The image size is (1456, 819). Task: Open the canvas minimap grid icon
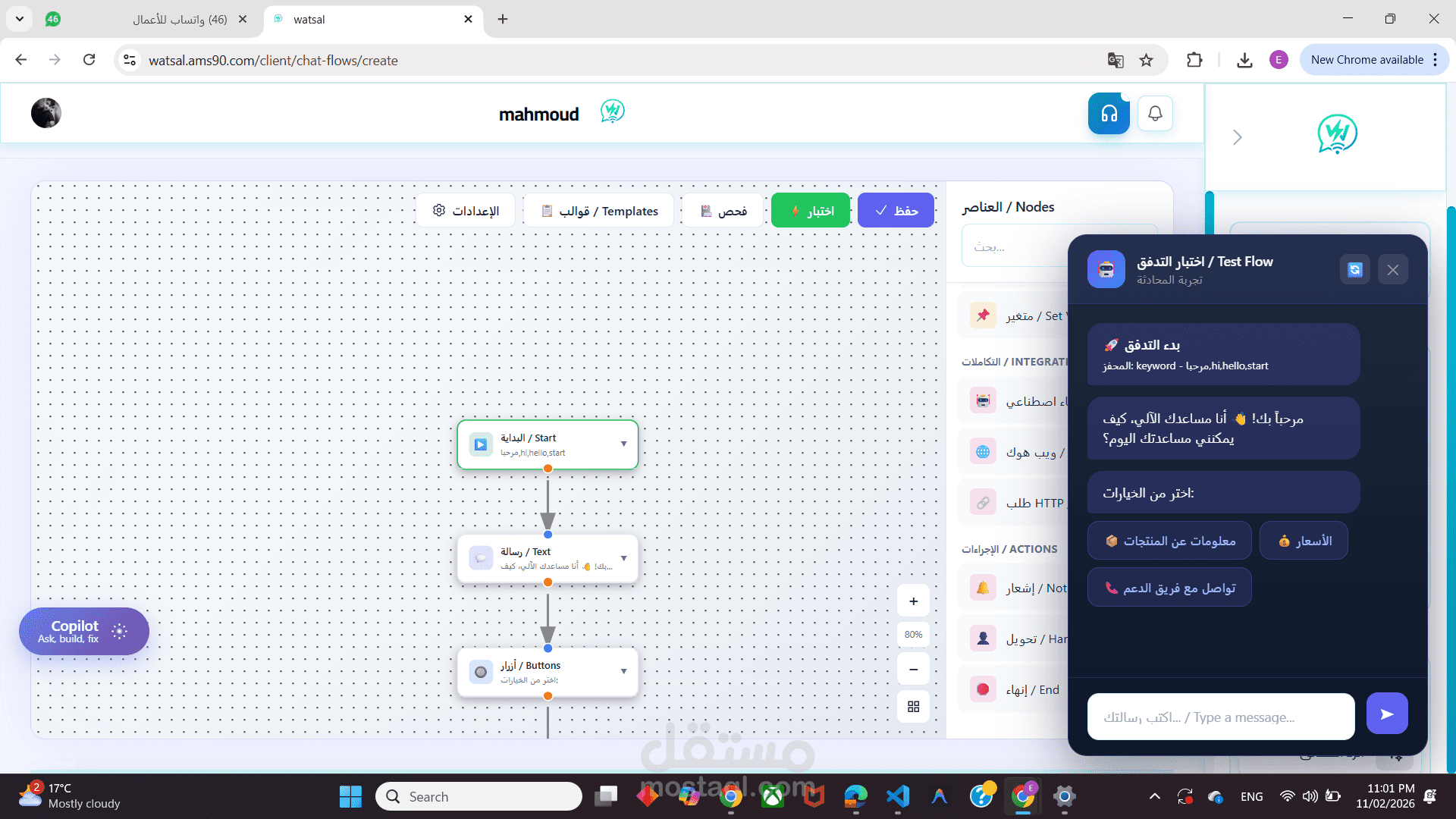point(913,706)
